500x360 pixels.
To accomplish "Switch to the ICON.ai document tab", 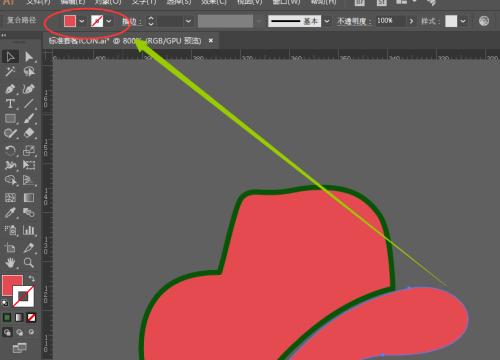I will (125, 41).
